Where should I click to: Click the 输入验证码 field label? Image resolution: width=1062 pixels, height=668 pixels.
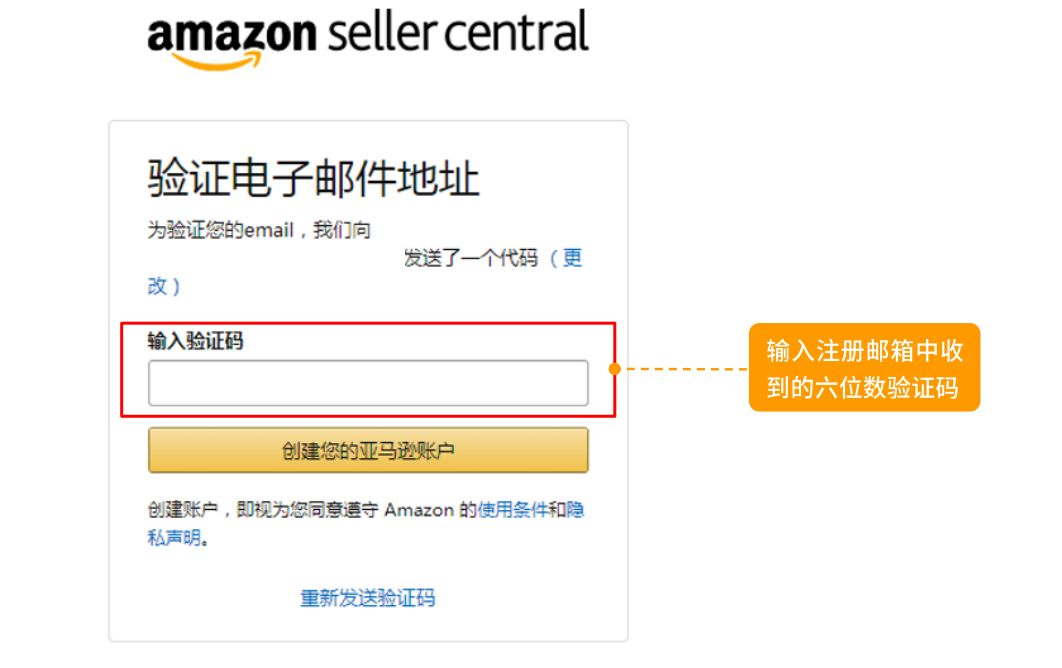(195, 341)
